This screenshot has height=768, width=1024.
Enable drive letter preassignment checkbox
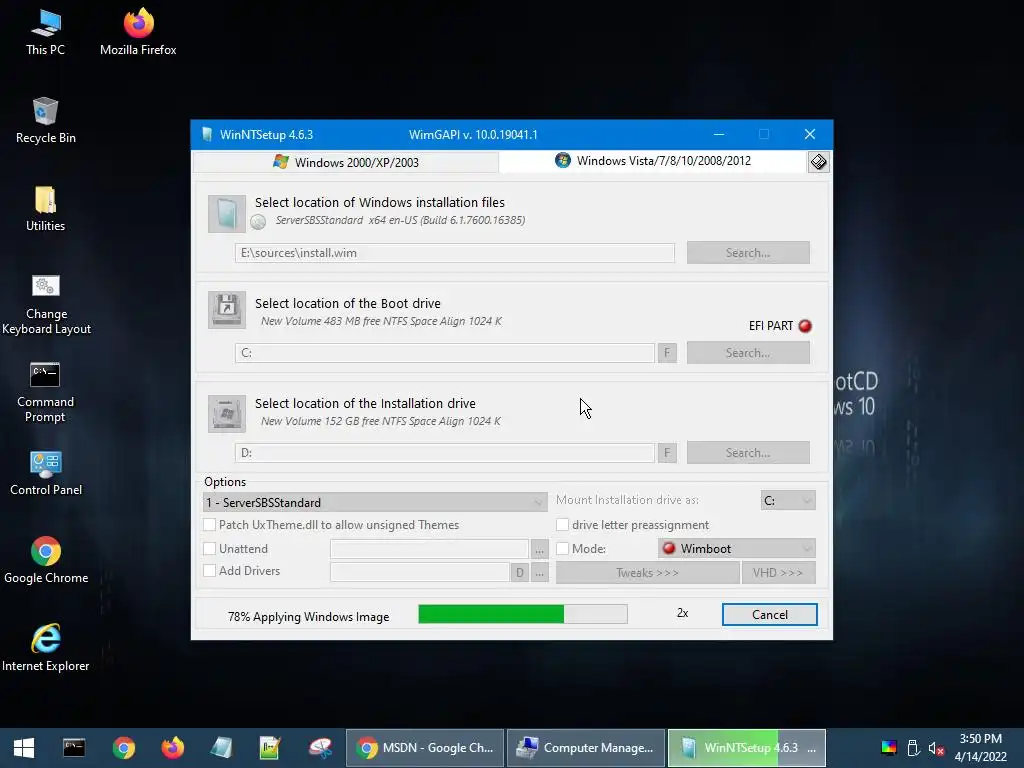click(562, 524)
